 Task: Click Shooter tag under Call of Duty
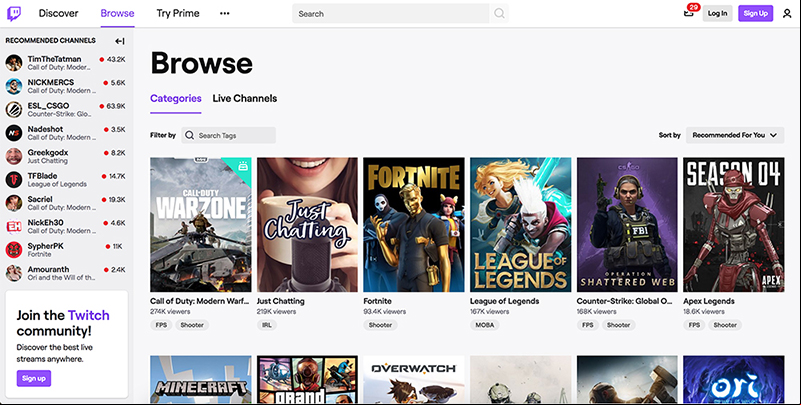(192, 325)
